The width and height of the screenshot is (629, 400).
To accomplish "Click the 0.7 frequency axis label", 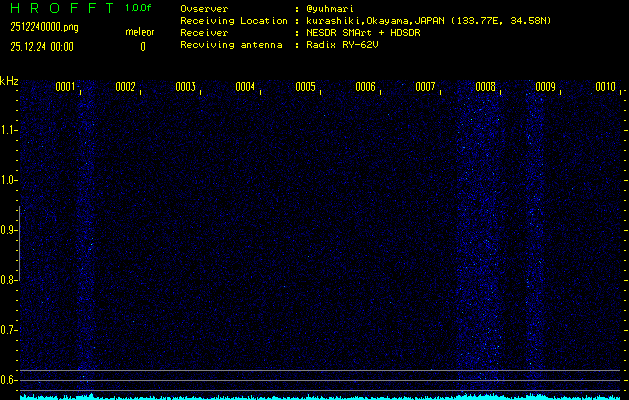I will click(9, 330).
